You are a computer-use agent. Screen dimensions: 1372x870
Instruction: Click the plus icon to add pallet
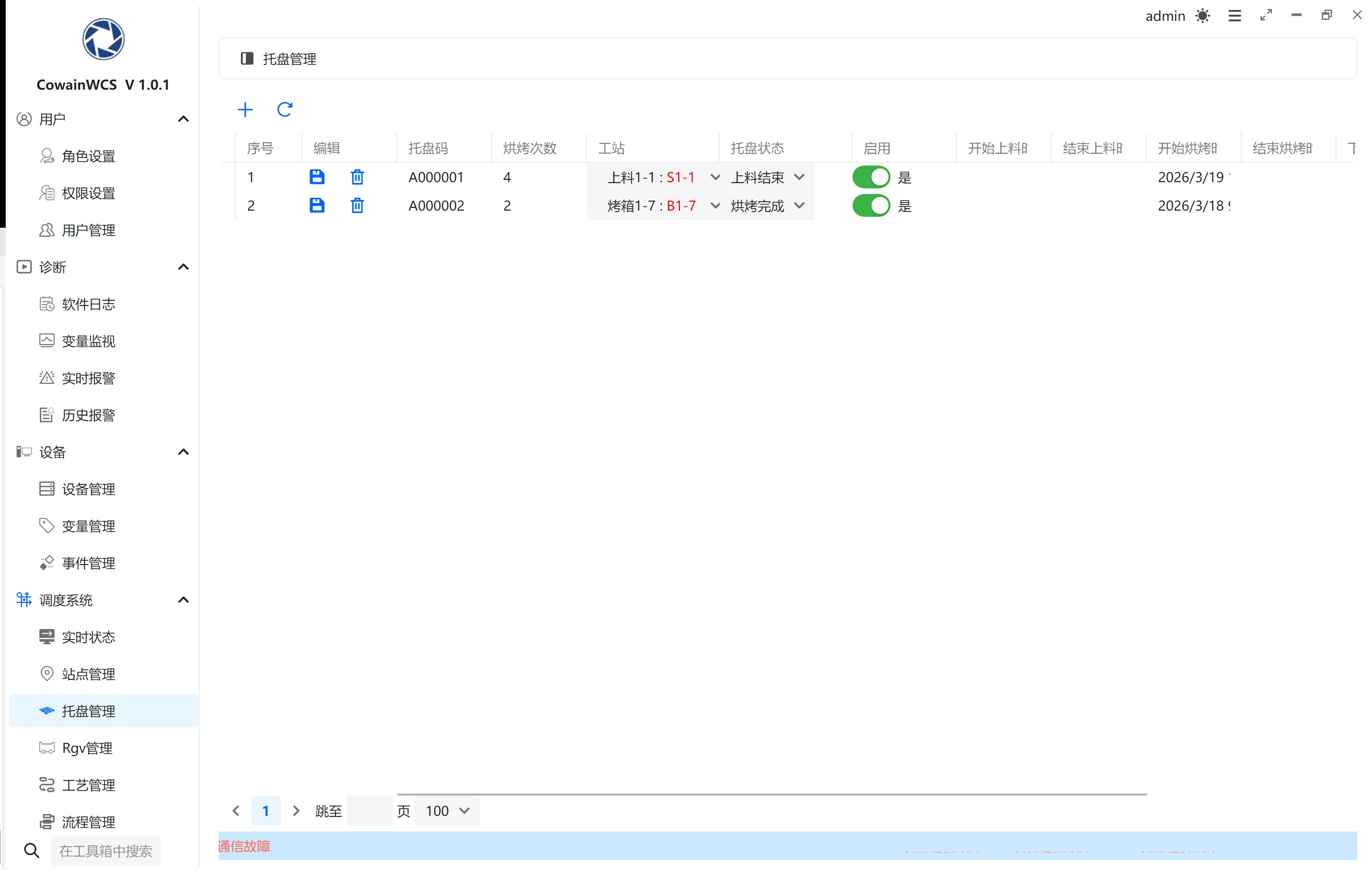tap(245, 110)
